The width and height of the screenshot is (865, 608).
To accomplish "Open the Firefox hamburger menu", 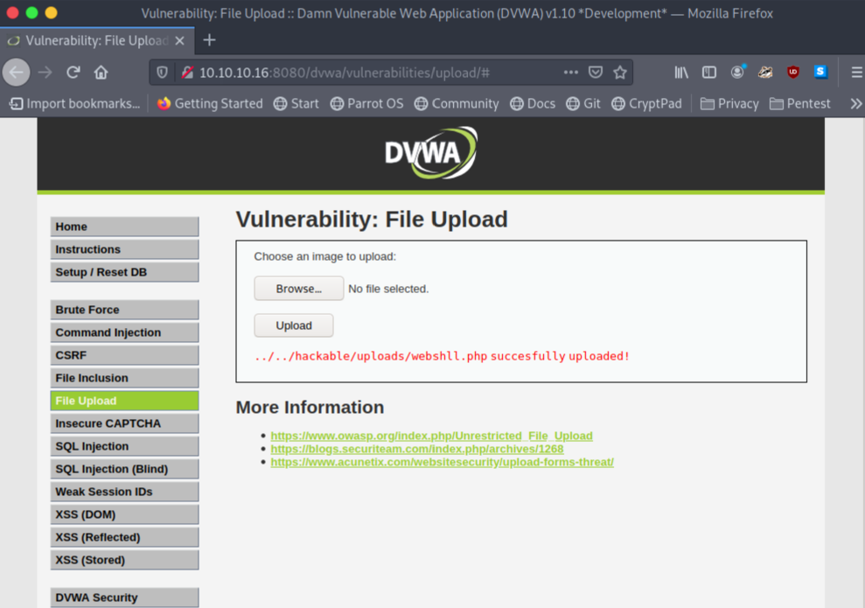I will coord(856,72).
